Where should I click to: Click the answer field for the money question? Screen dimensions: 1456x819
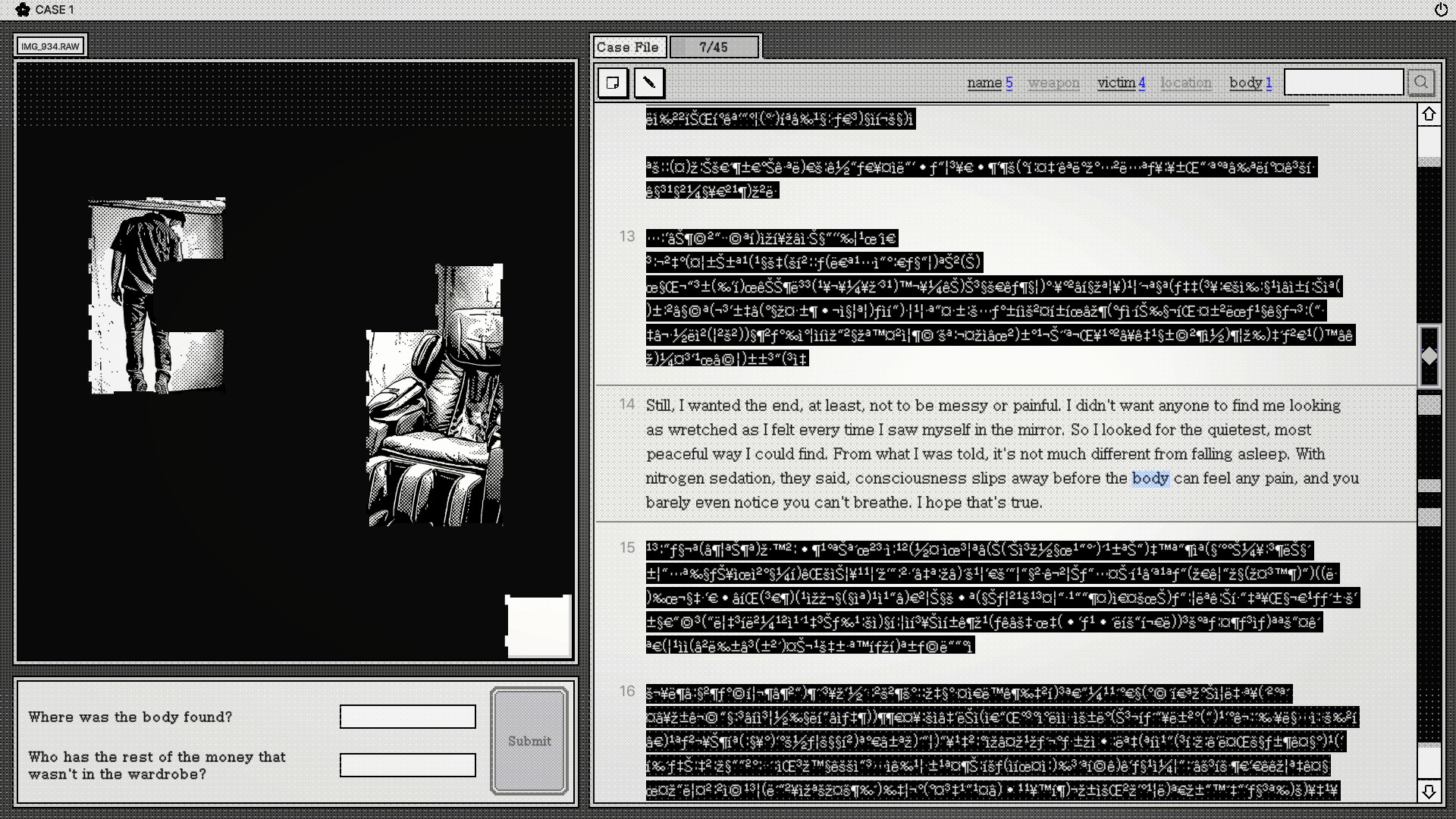click(x=408, y=765)
